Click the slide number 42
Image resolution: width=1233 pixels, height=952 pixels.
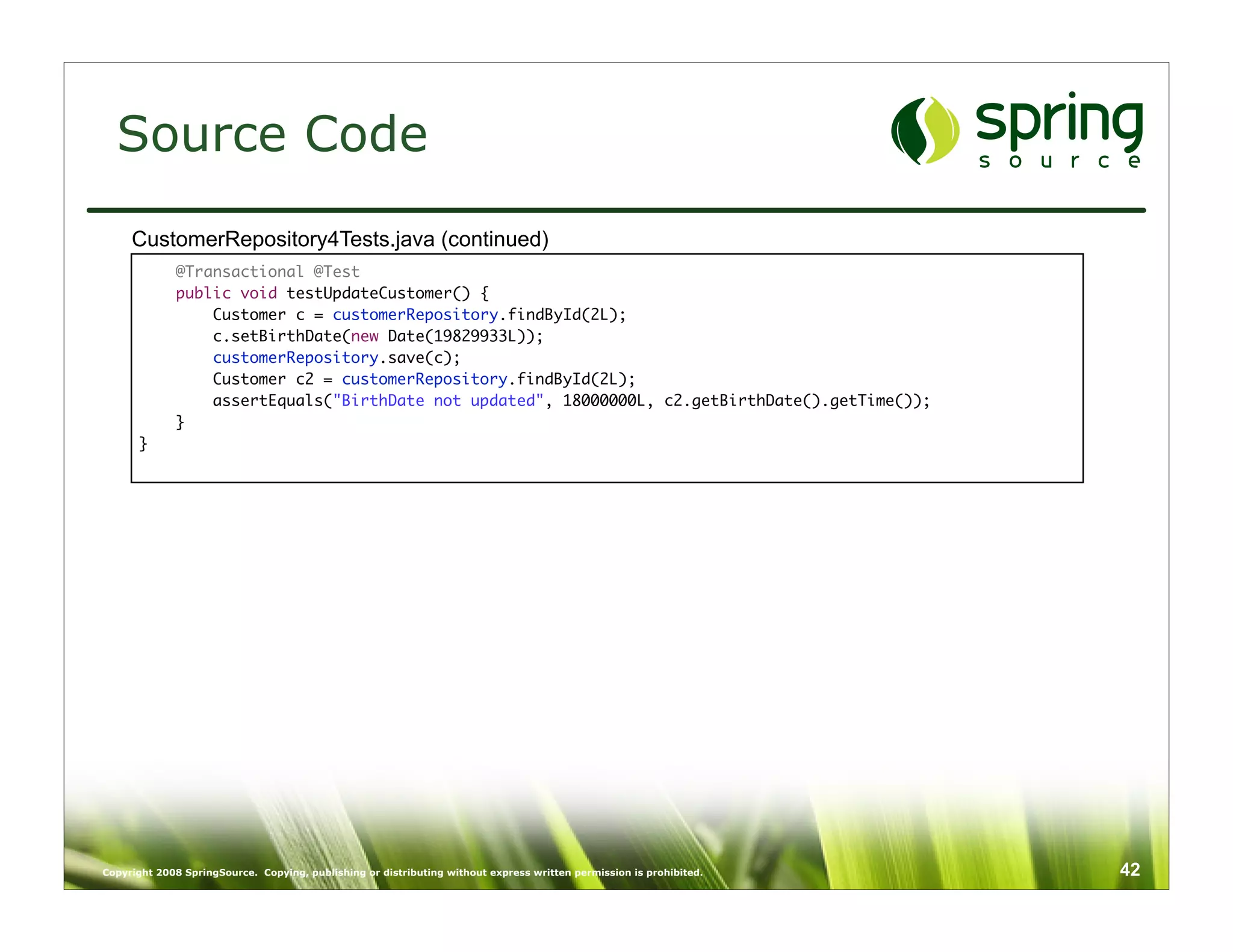click(1130, 870)
